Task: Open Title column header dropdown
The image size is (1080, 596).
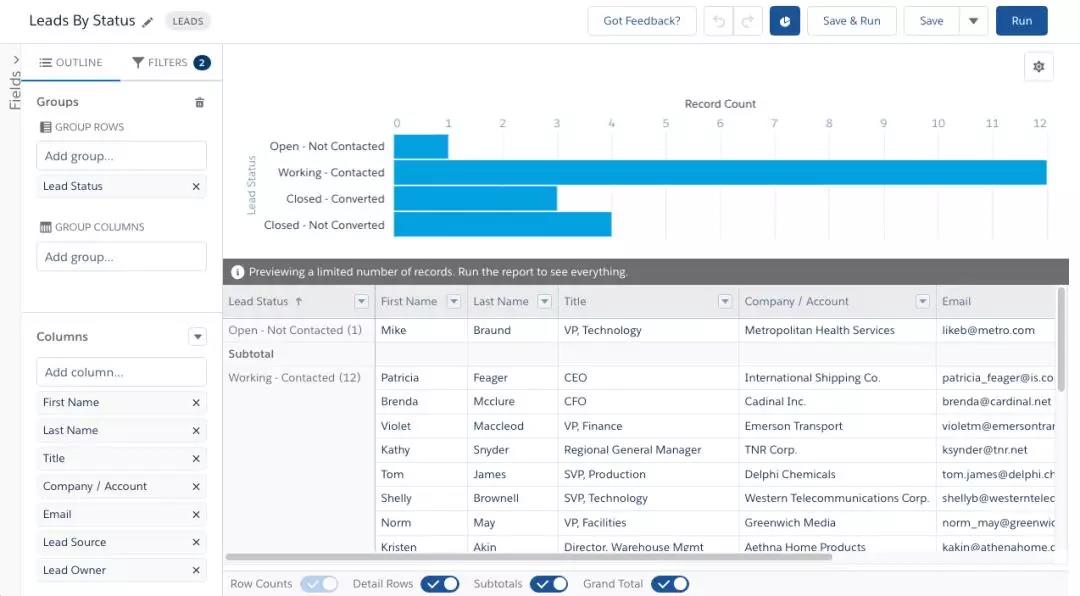Action: point(725,302)
